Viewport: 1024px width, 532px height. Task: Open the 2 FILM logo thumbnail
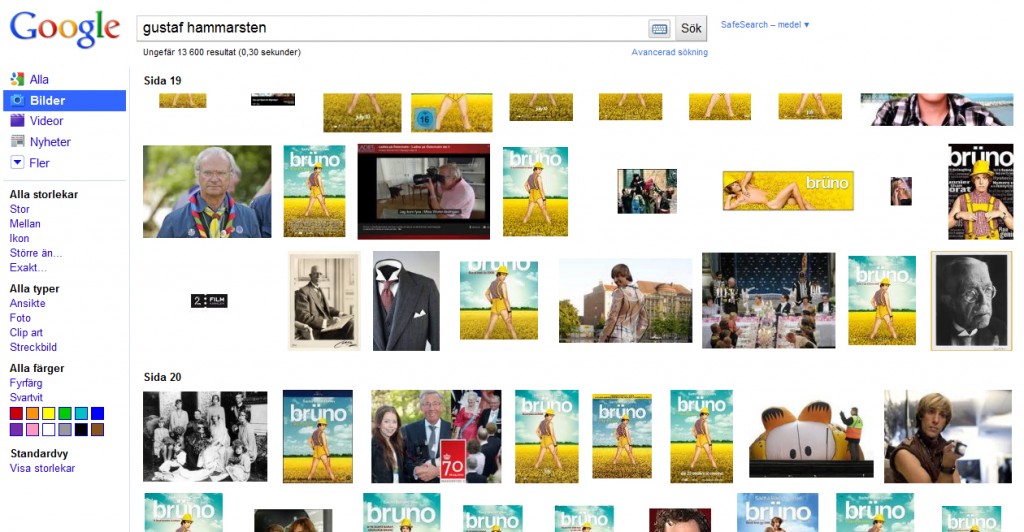[209, 301]
